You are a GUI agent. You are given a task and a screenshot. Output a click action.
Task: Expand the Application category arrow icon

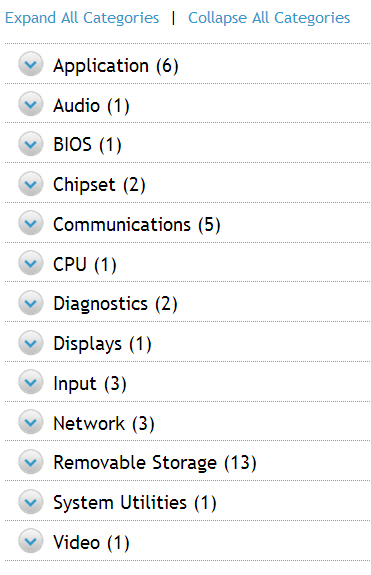click(31, 64)
